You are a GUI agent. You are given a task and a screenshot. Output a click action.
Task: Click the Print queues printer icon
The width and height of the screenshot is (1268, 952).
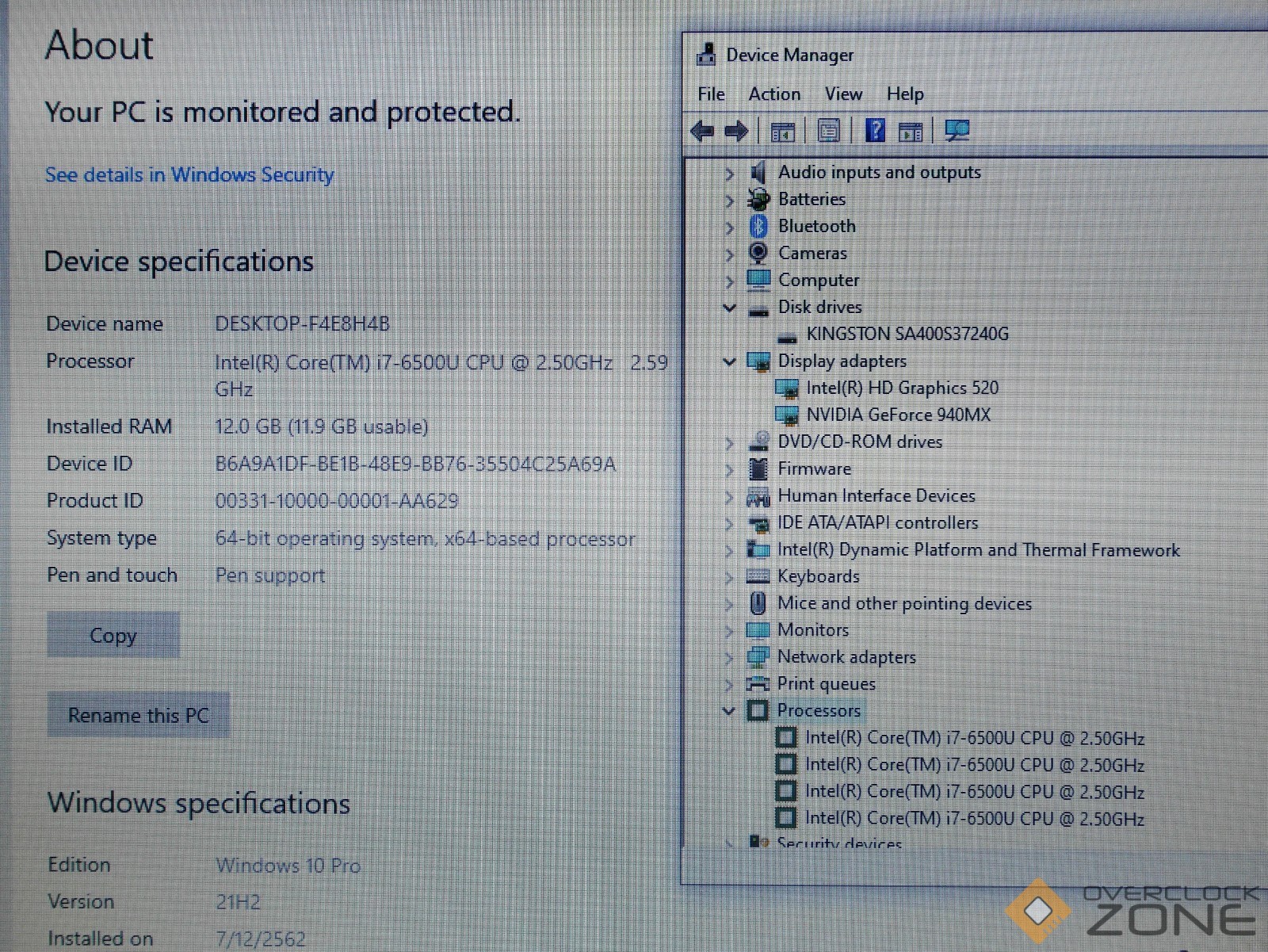[758, 683]
